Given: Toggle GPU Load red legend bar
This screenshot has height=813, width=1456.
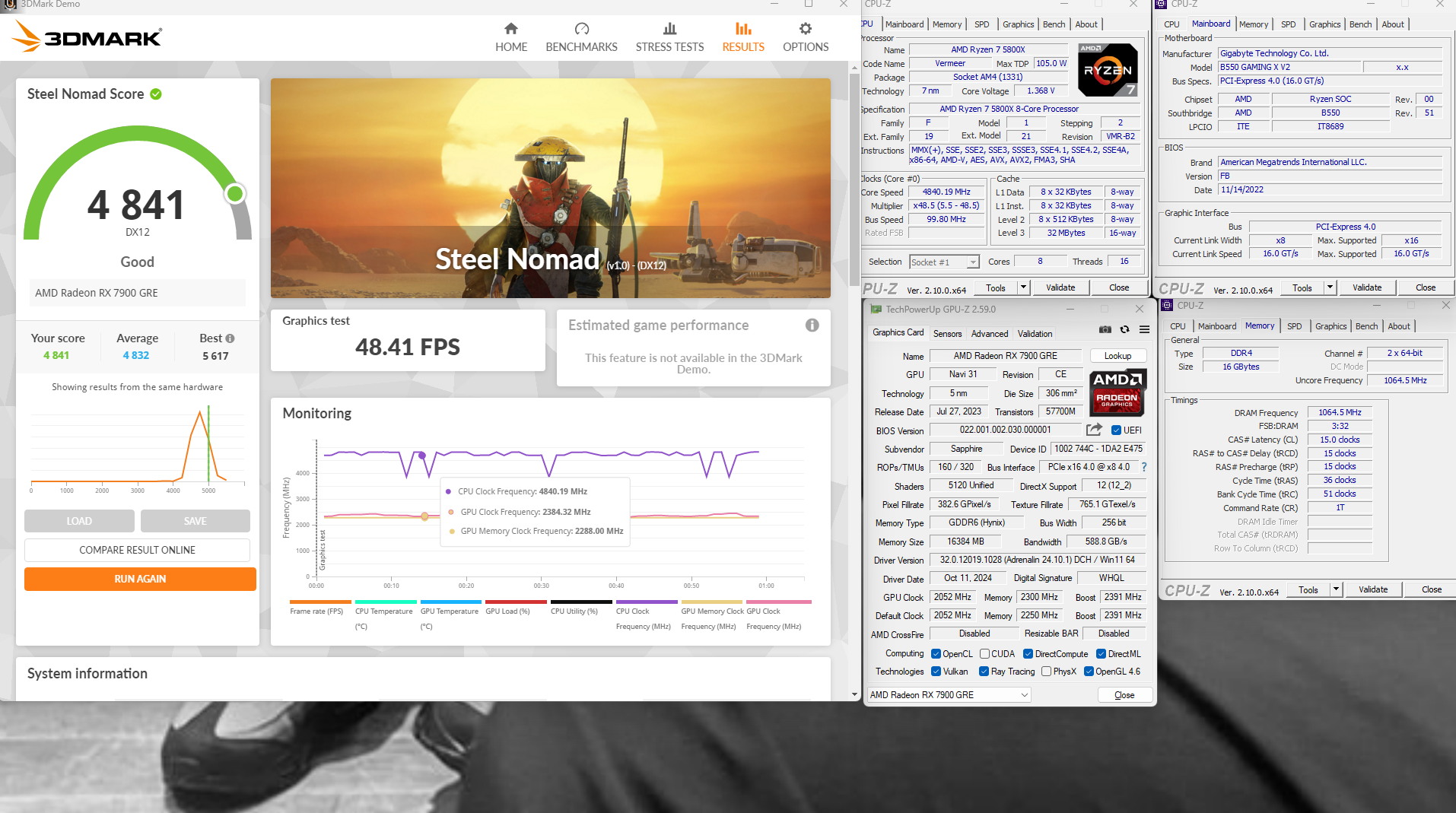Looking at the screenshot, I should point(517,602).
